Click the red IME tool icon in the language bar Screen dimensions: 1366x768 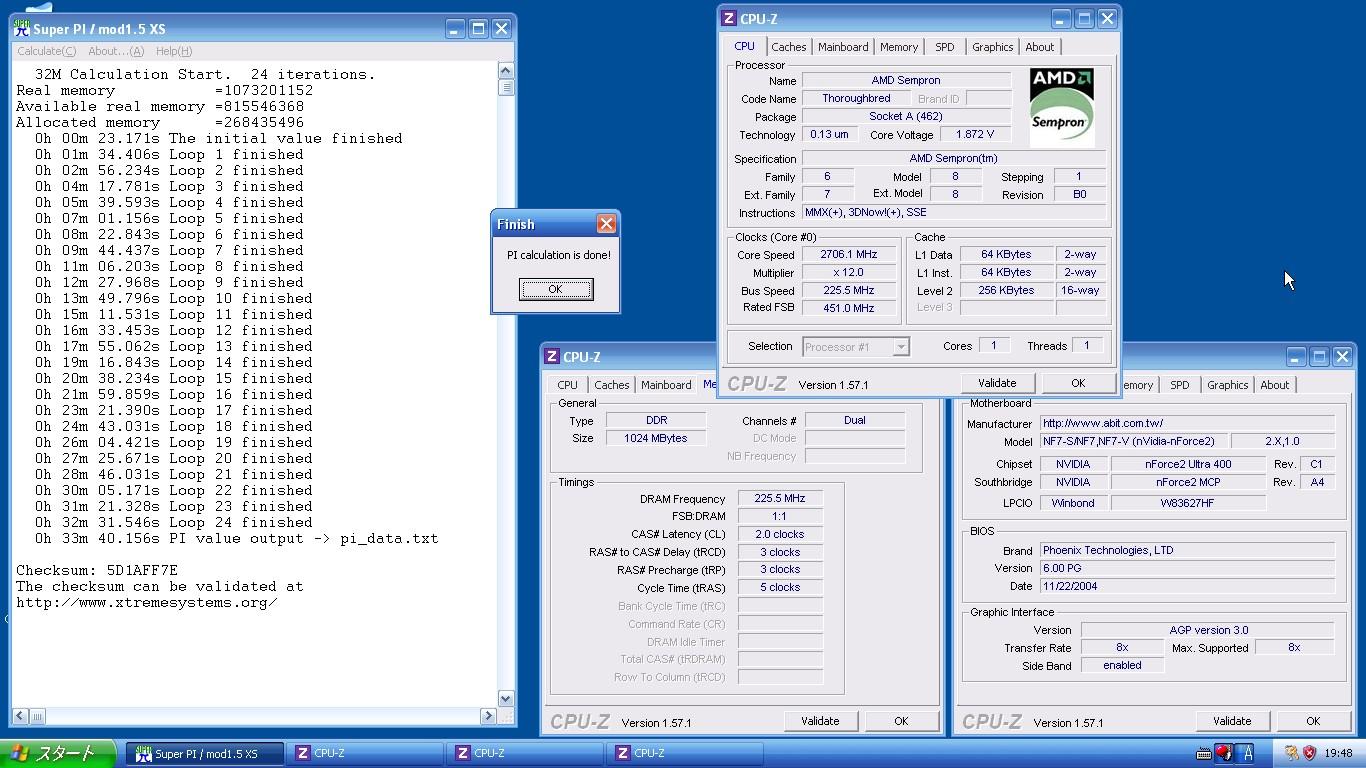pyautogui.click(x=1224, y=754)
